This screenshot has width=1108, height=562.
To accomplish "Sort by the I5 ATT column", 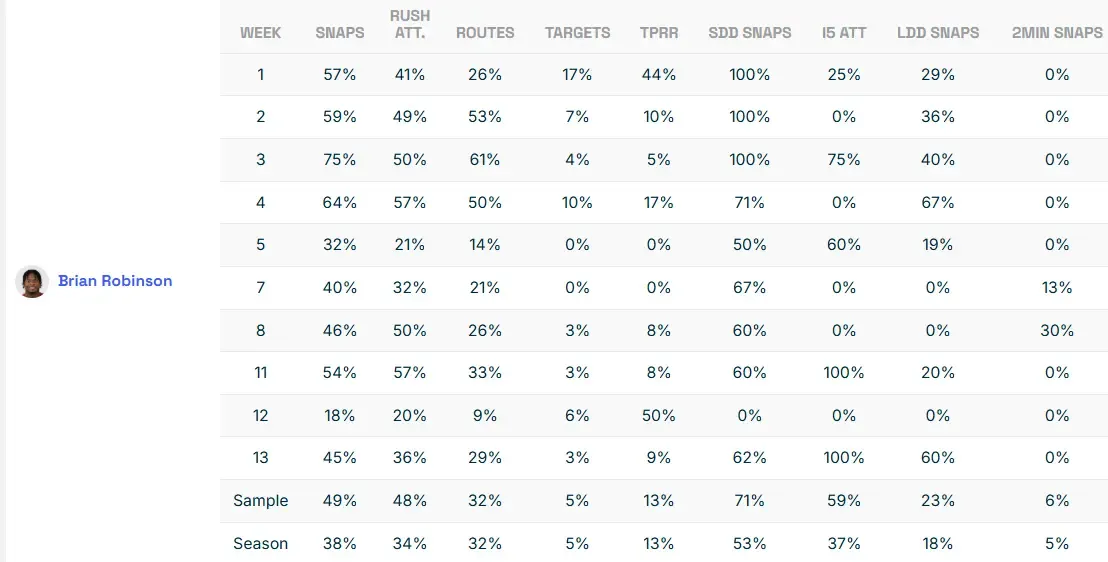I will (844, 33).
